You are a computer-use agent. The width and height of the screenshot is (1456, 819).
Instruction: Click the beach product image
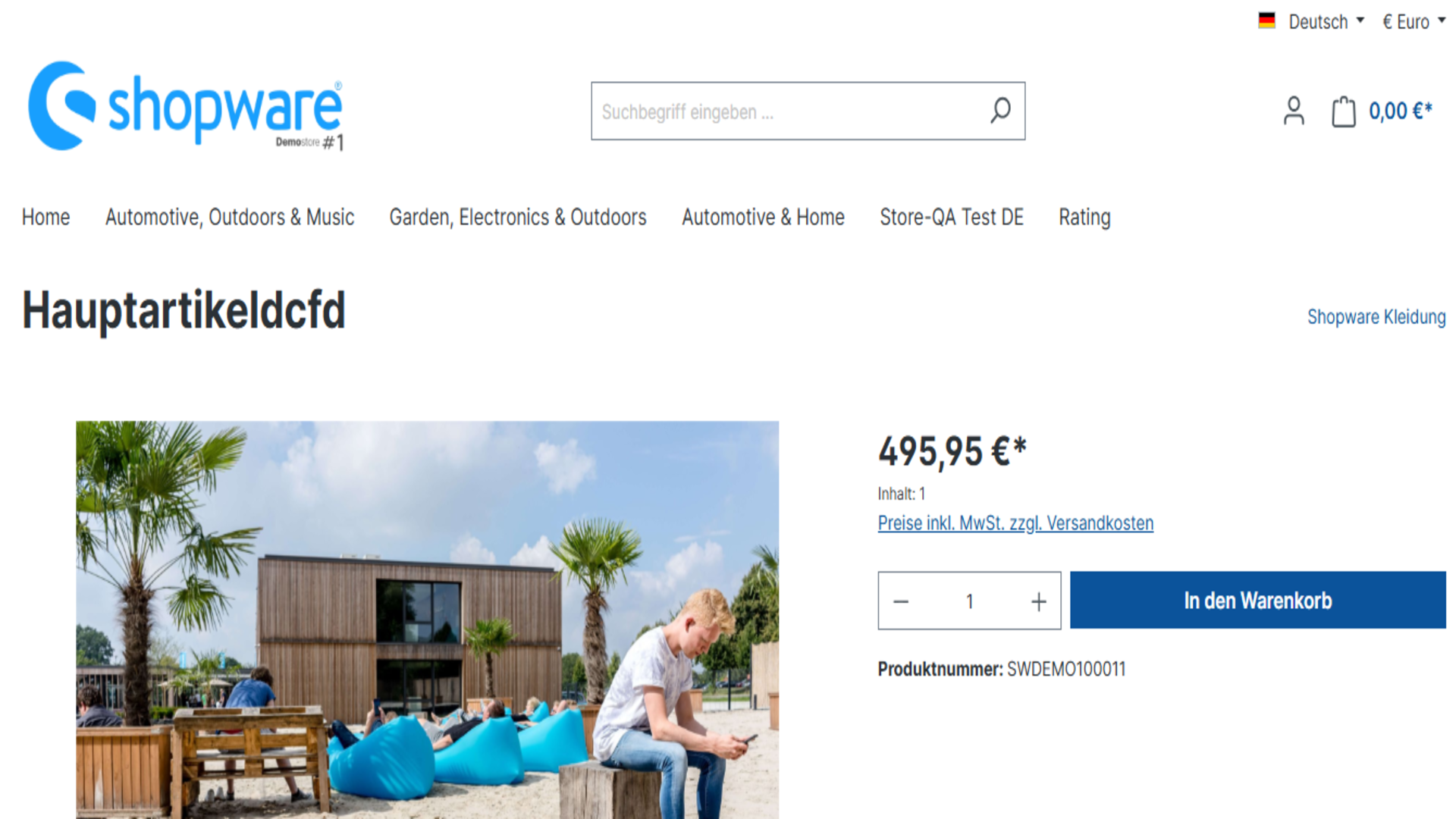427,620
